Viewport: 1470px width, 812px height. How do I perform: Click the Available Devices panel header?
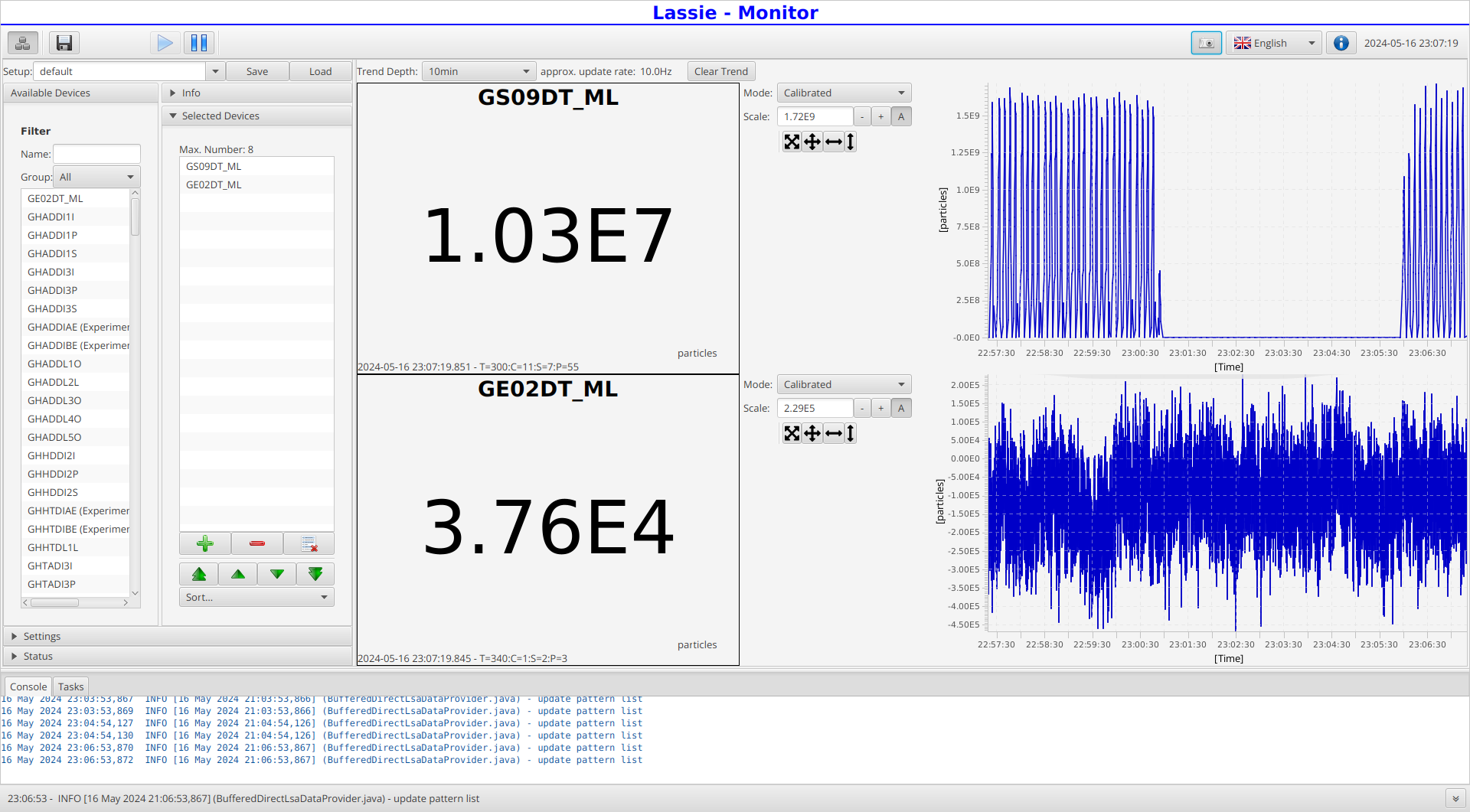80,93
